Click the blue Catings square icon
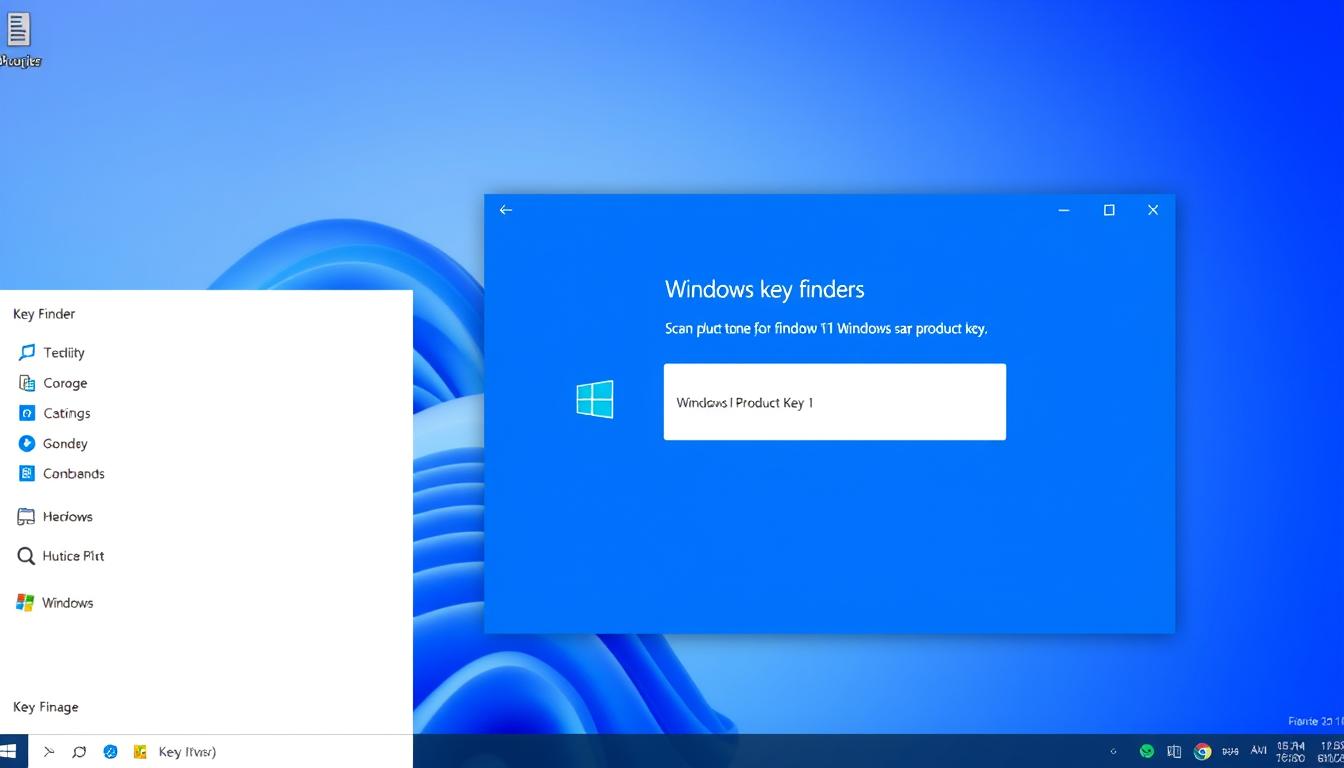 27,413
